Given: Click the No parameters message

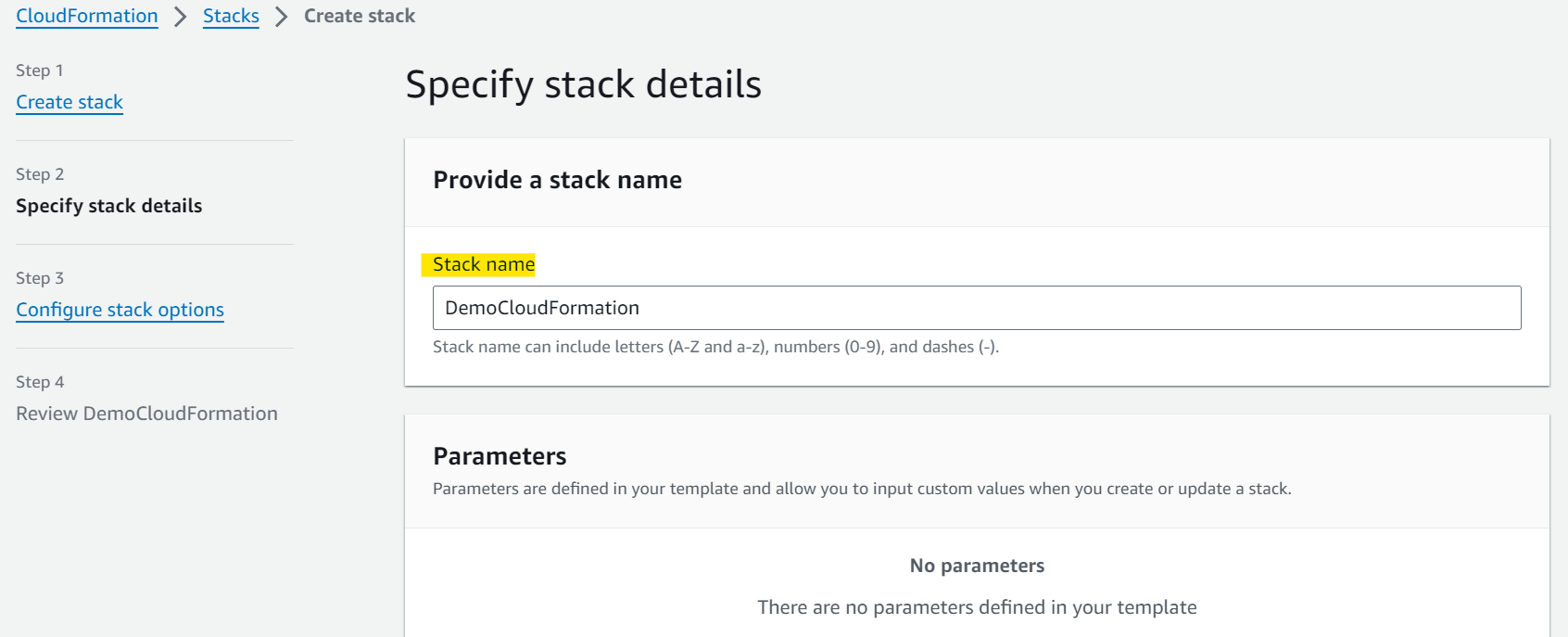Looking at the screenshot, I should (977, 566).
